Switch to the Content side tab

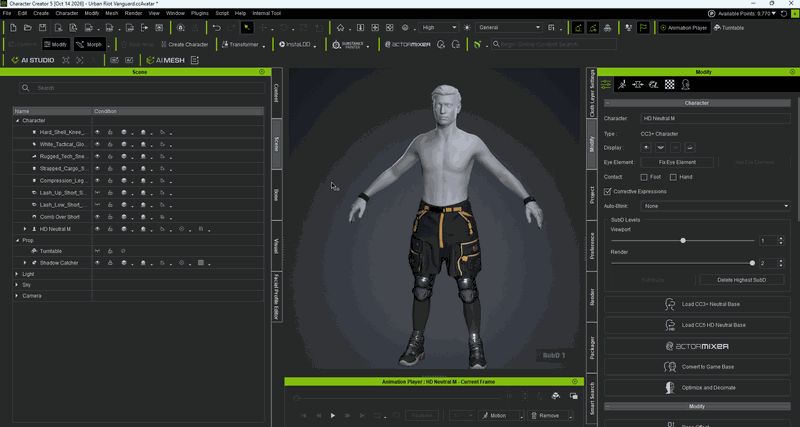tap(277, 93)
